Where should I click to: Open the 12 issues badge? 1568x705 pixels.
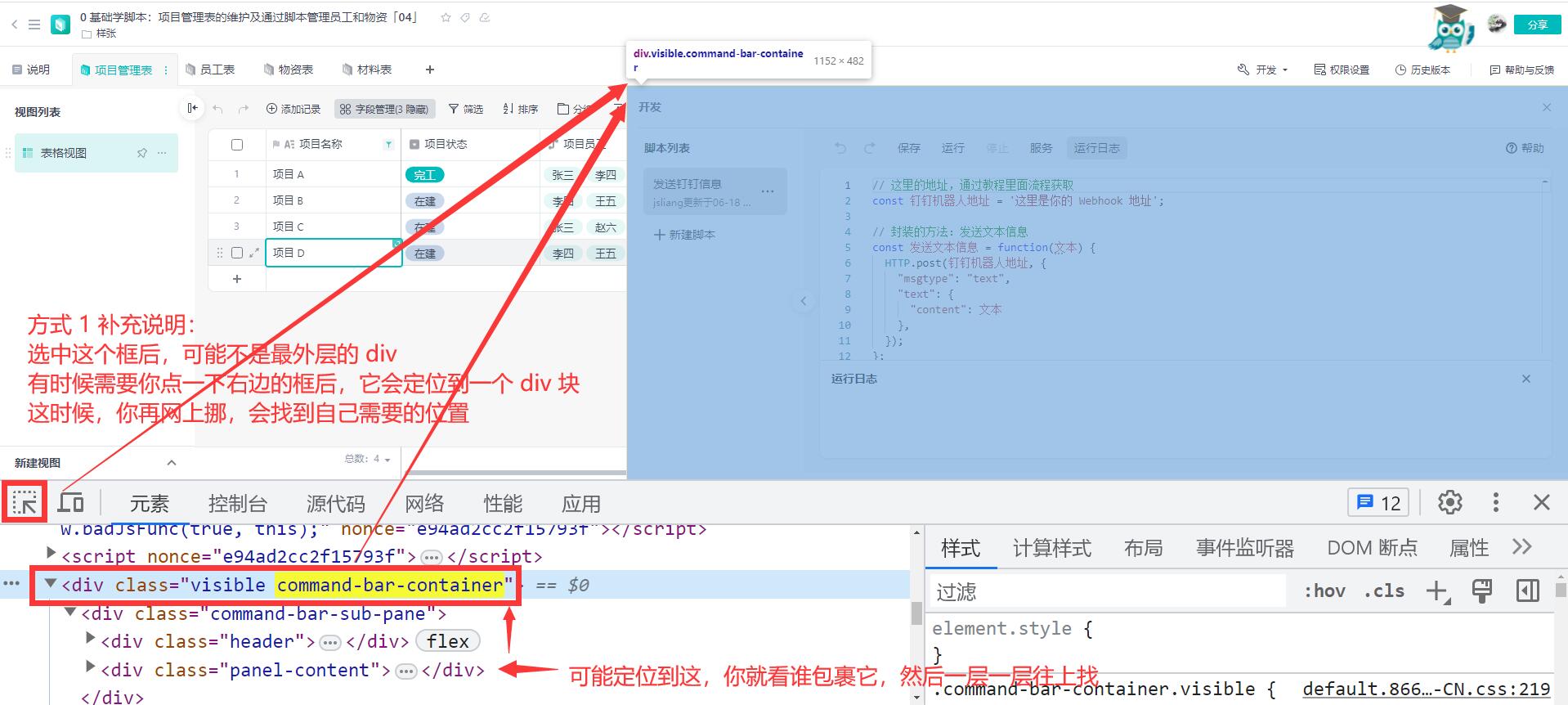(x=1379, y=502)
